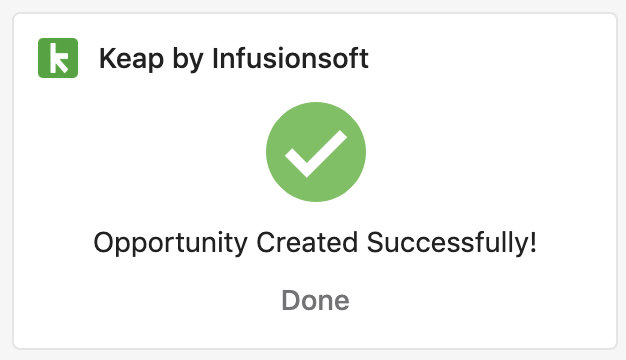Screen dimensions: 626x360
Task: Click the word Keap in title
Action: [131, 59]
